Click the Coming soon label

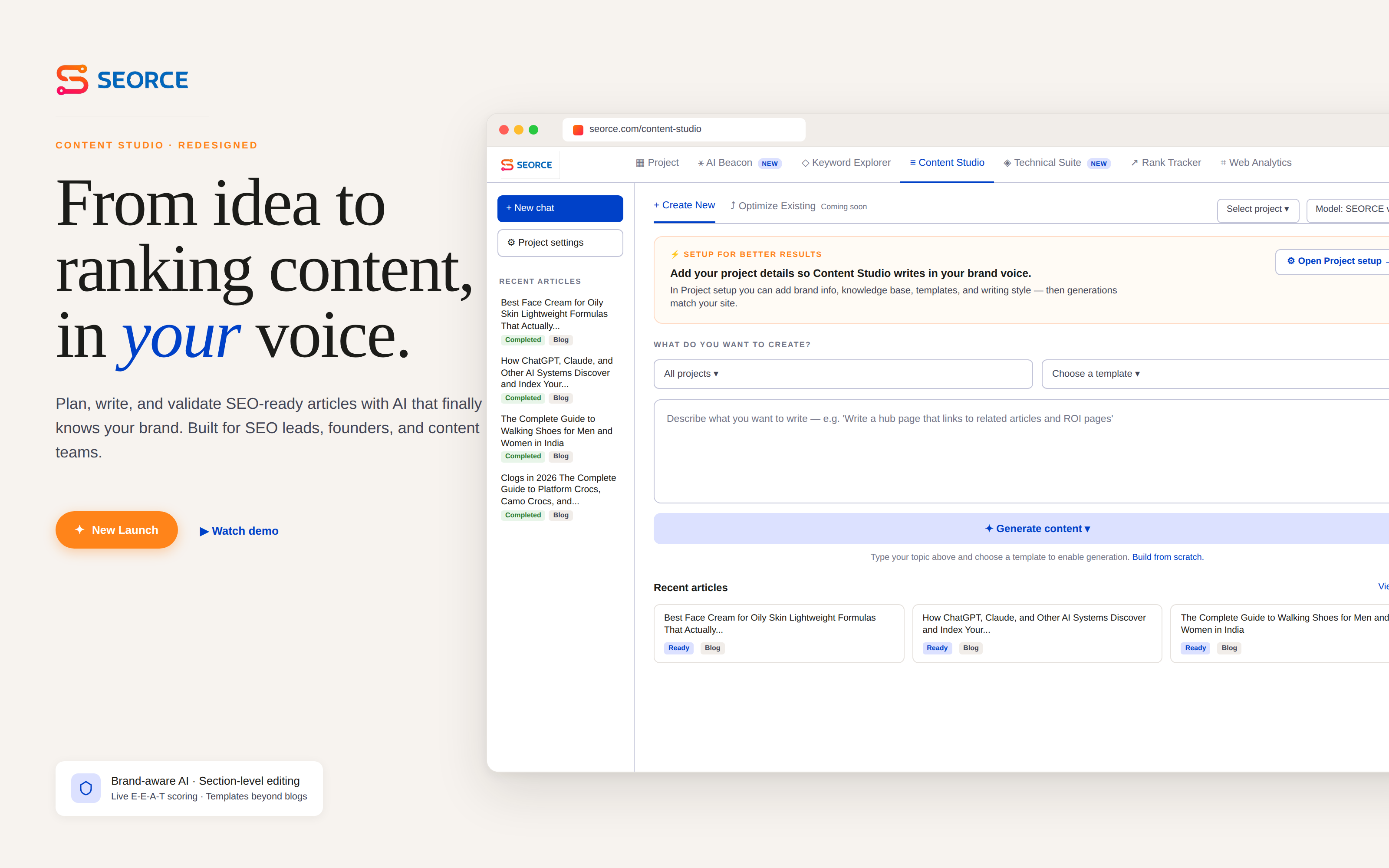pos(844,207)
